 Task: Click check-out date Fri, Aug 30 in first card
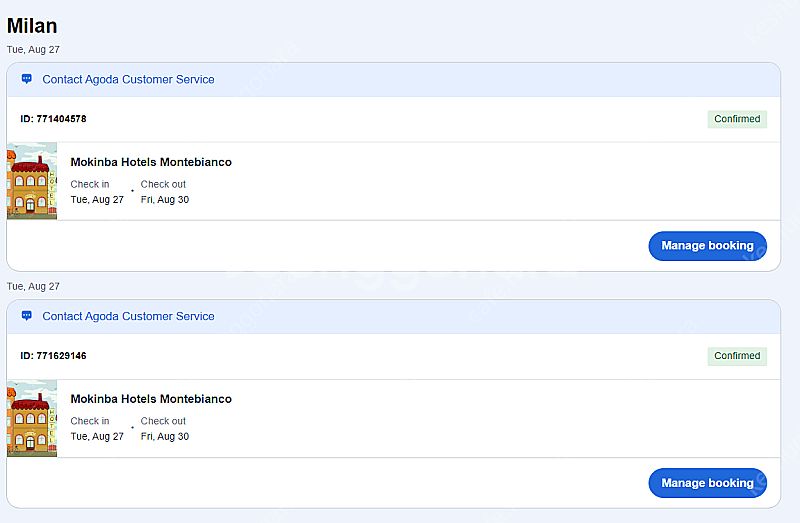(165, 200)
